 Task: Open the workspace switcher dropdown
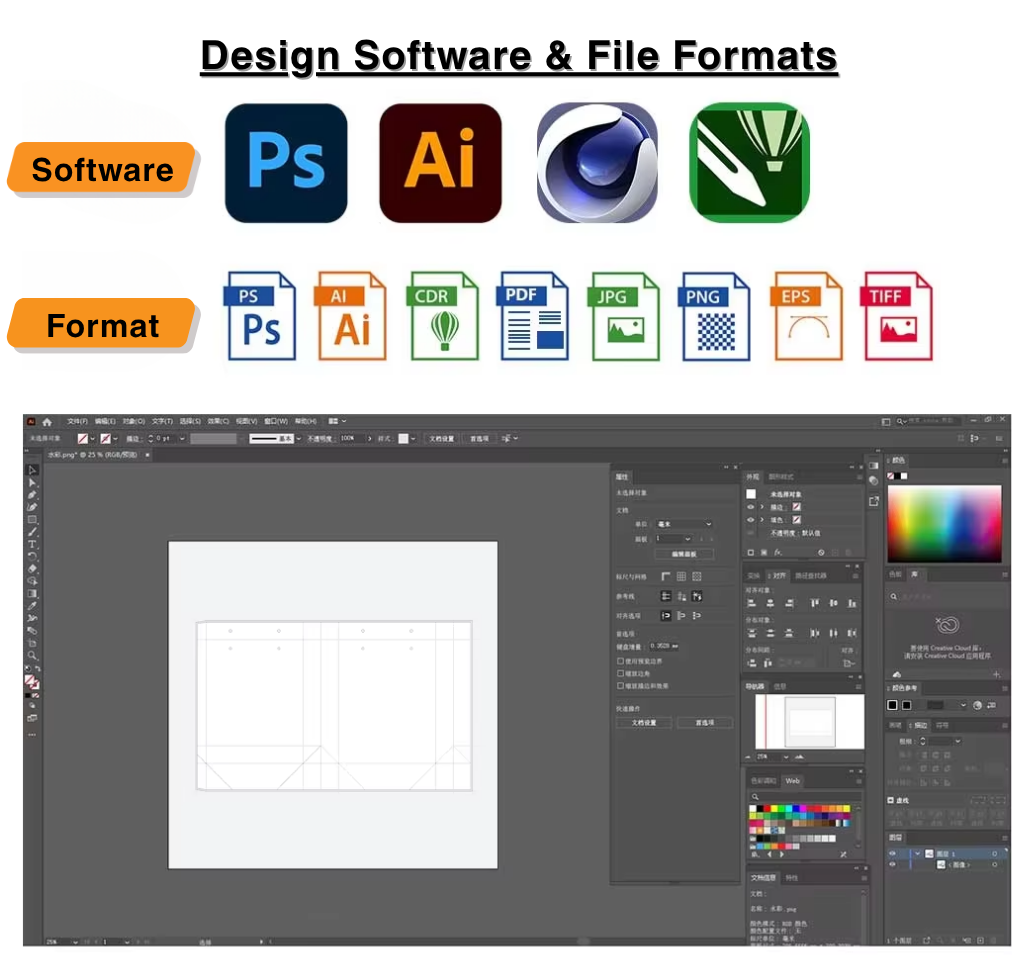(338, 421)
